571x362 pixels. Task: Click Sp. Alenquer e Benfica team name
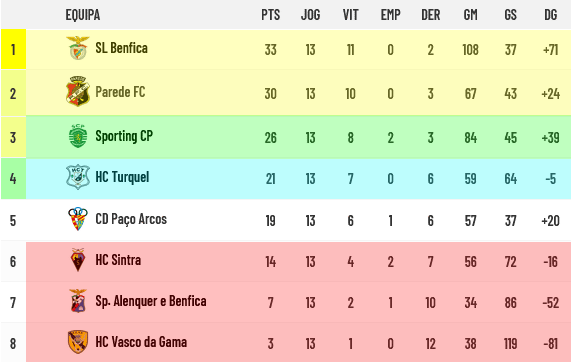coord(151,301)
